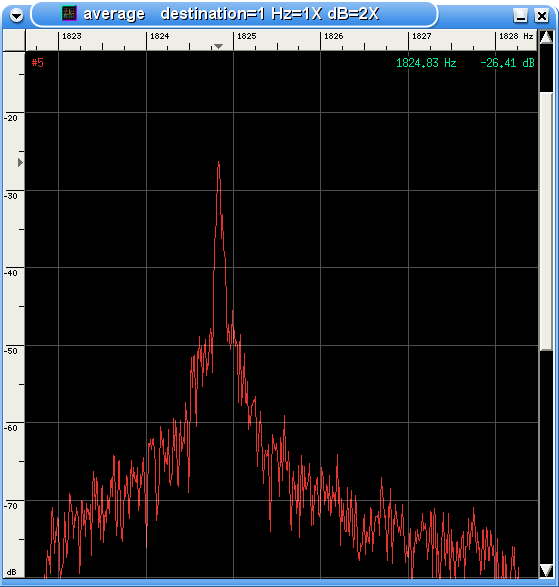
Task: Click the Hz unit label on the ruler
Action: pos(528,36)
